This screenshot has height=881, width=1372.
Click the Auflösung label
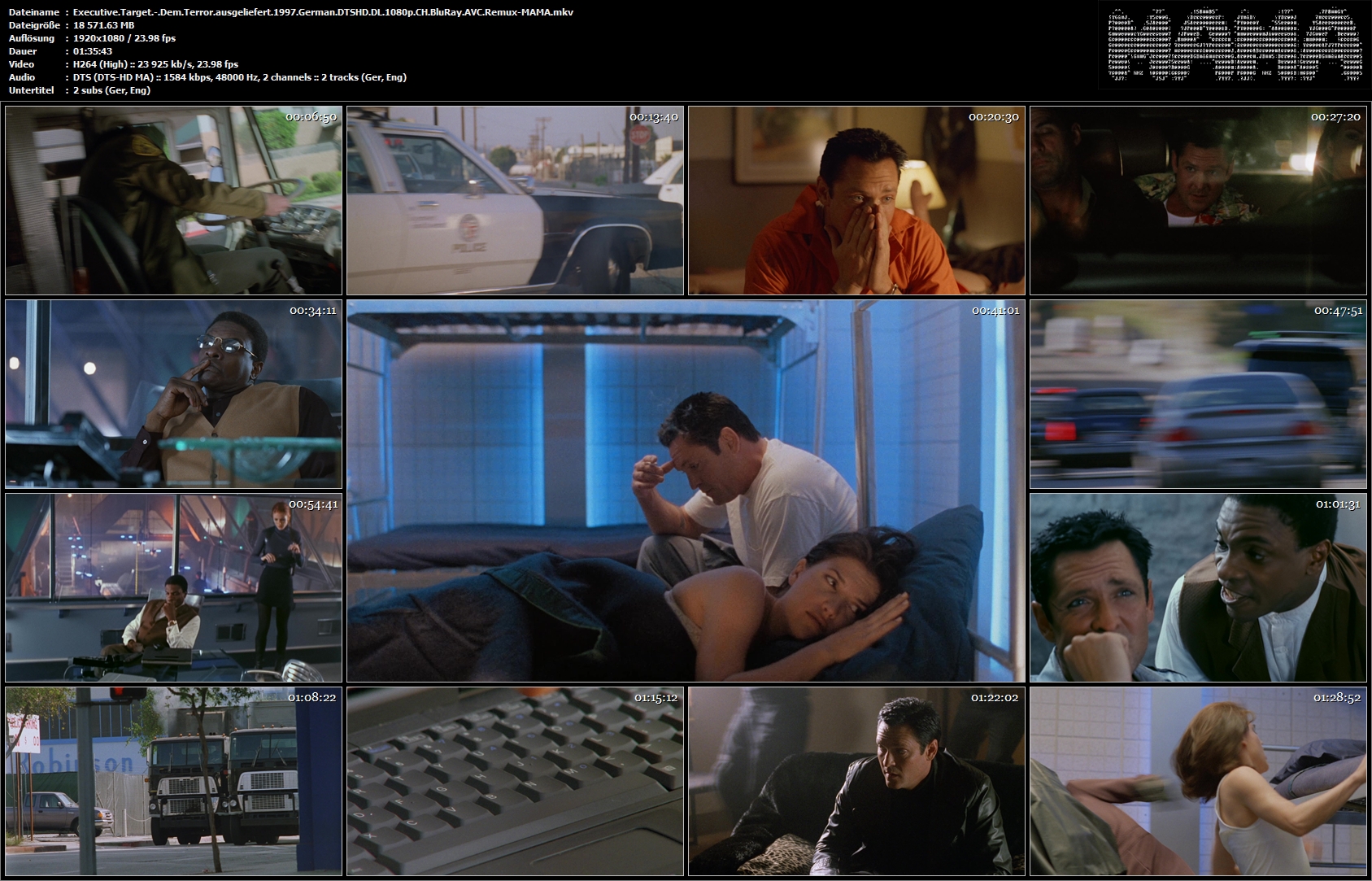pyautogui.click(x=32, y=38)
